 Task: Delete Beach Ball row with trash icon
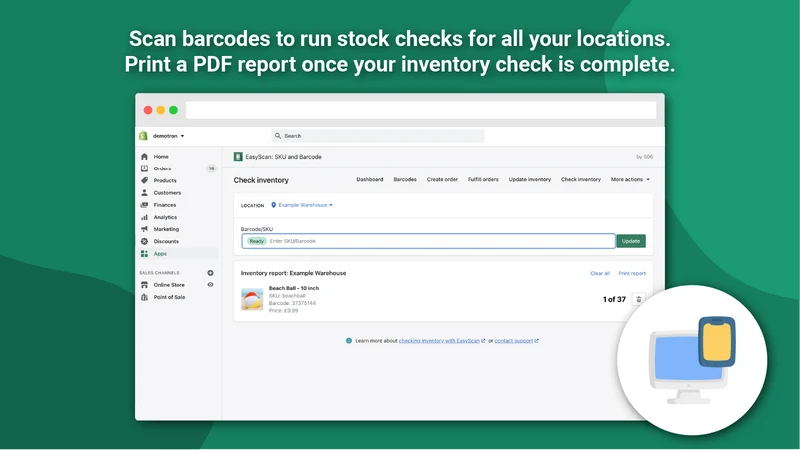pos(639,299)
